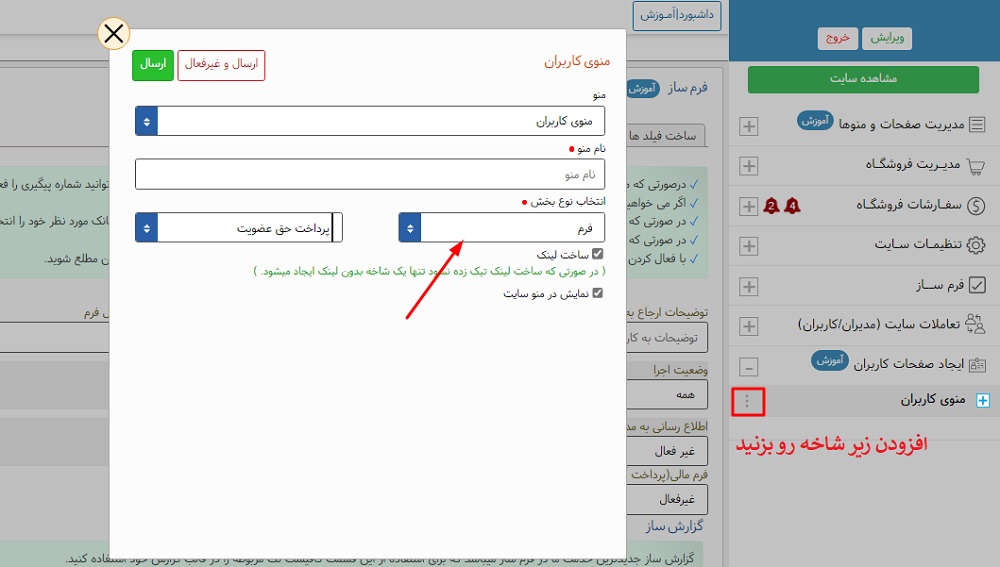The image size is (1000, 567).
Task: Collapse the ایجاد صفحات کاربران section
Action: tap(748, 365)
